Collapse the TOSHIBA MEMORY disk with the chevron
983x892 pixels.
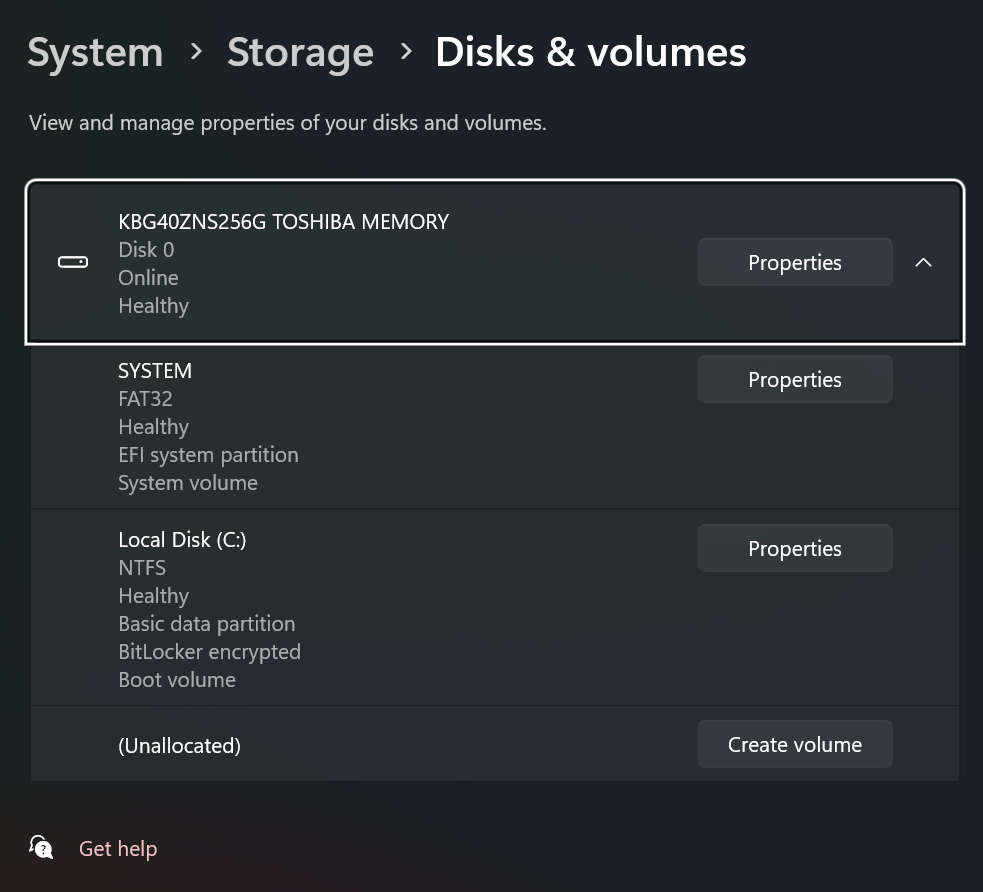pyautogui.click(x=923, y=262)
